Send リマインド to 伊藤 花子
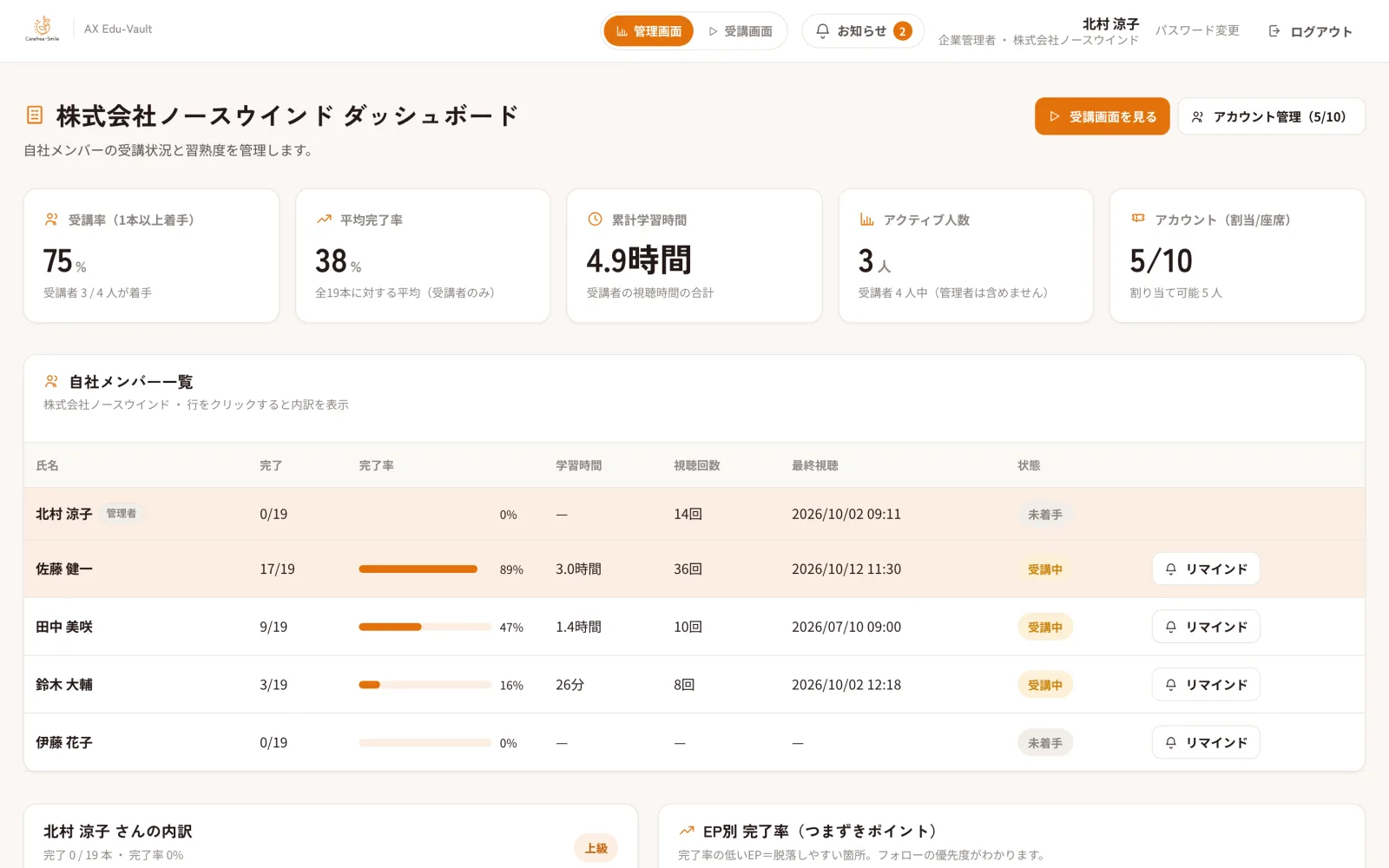 point(1206,742)
